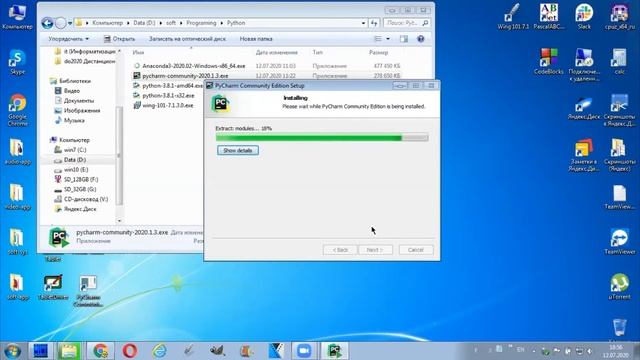640x360 pixels.
Task: Select Data (D:) drive in navigation pane
Action: [75, 160]
